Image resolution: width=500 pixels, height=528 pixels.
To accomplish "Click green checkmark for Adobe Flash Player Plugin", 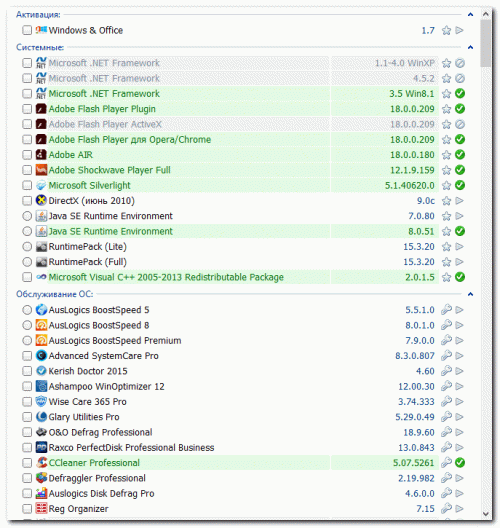I will (460, 109).
